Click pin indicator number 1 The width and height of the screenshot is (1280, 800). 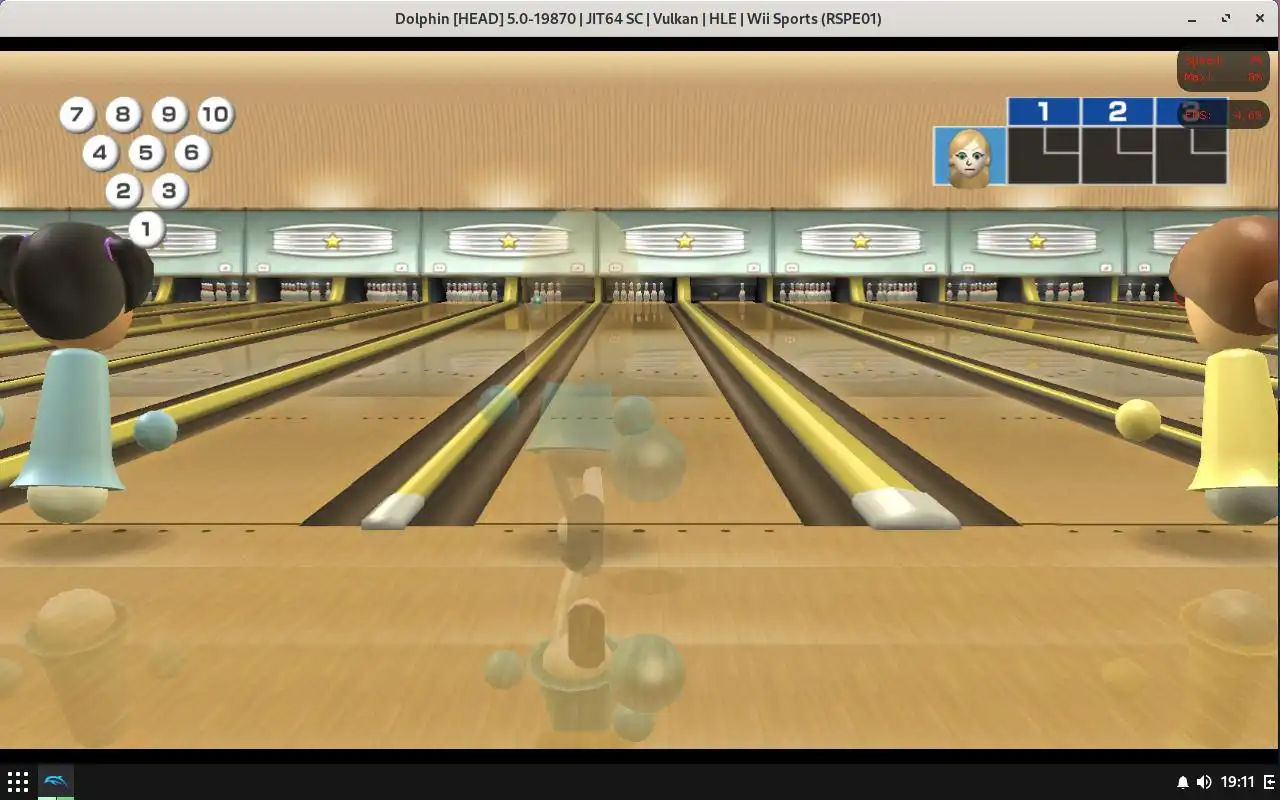pyautogui.click(x=146, y=229)
